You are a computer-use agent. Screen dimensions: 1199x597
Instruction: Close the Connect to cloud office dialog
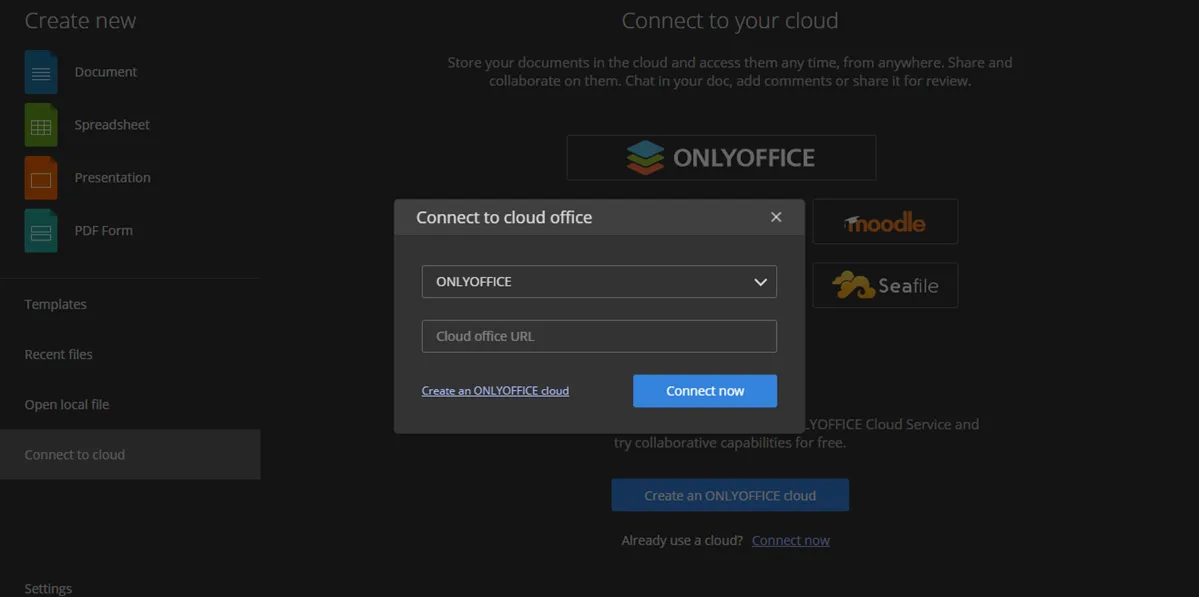776,217
